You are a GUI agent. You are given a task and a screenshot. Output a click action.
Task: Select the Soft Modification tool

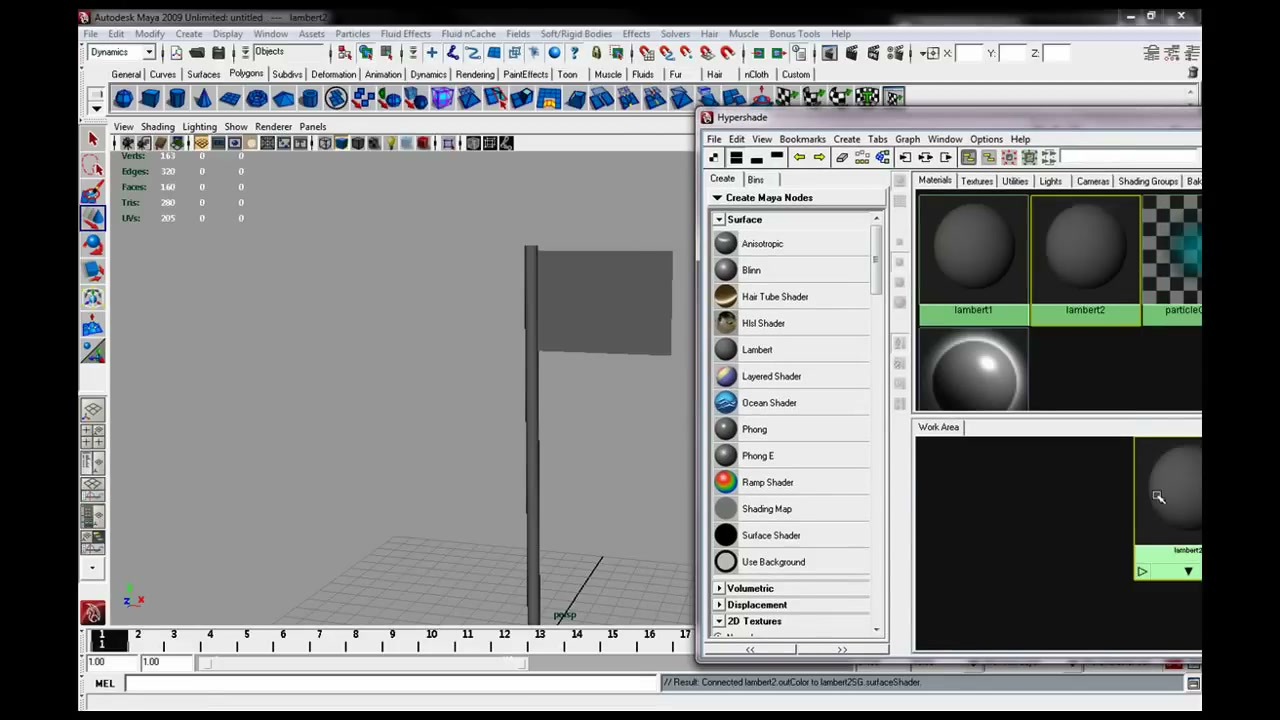click(93, 324)
